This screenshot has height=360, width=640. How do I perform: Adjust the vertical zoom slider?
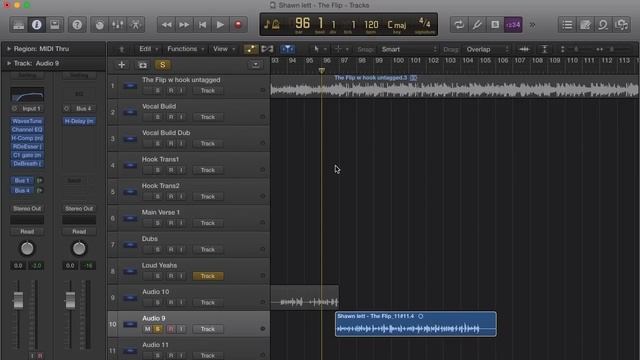[x=576, y=49]
